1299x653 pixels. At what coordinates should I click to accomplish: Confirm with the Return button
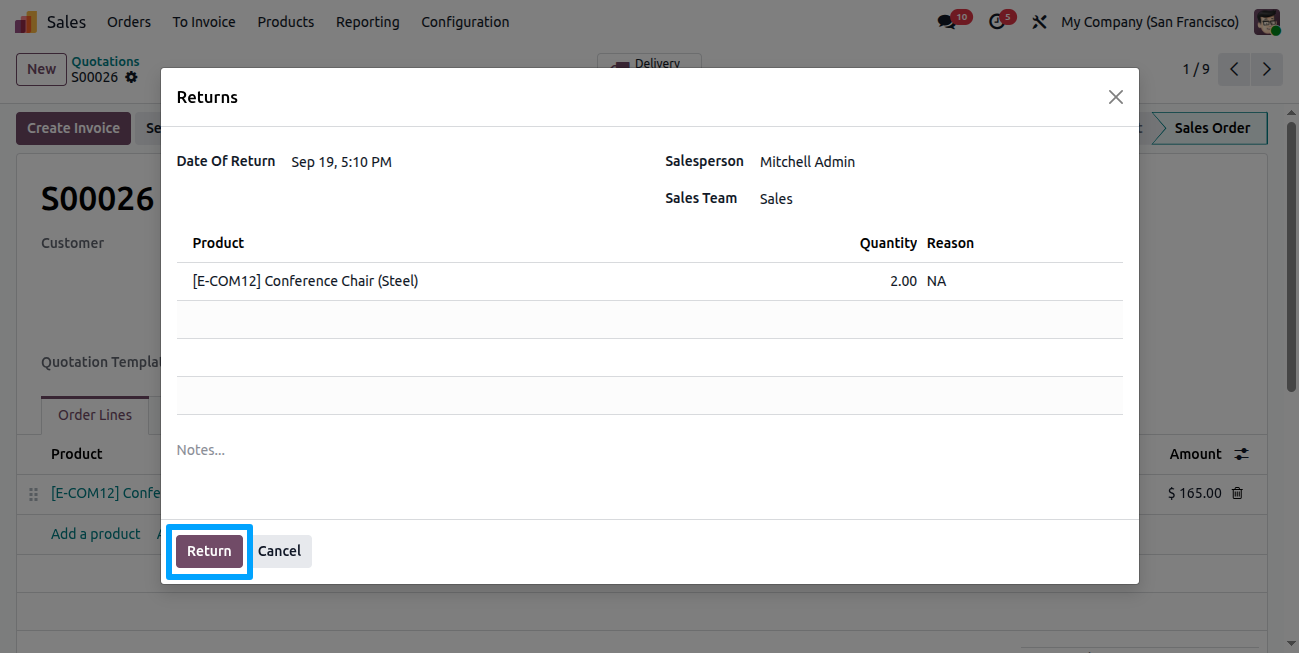209,551
